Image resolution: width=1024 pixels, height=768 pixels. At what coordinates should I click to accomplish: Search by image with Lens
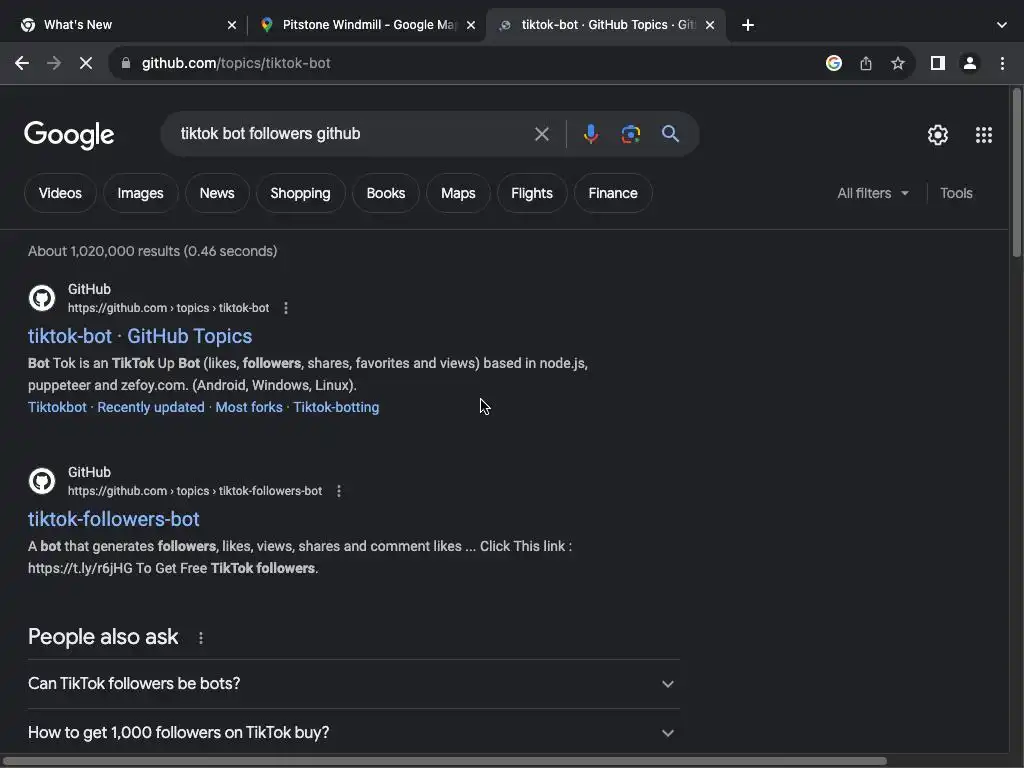tap(630, 134)
